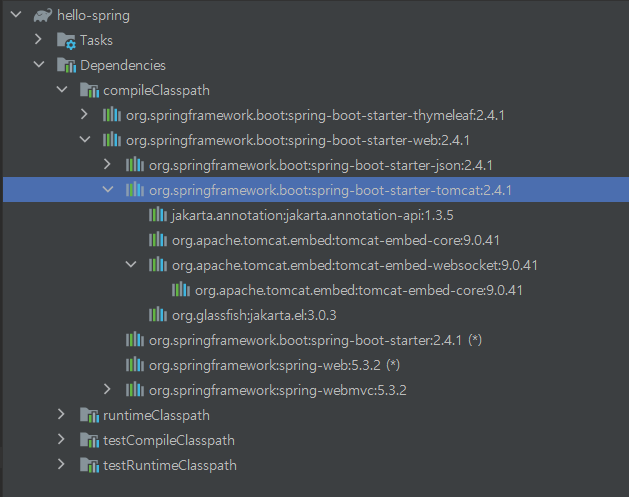The image size is (629, 497).
Task: Click library icon of spring-boot-starter-tomcat:2.4.1
Action: 135,190
